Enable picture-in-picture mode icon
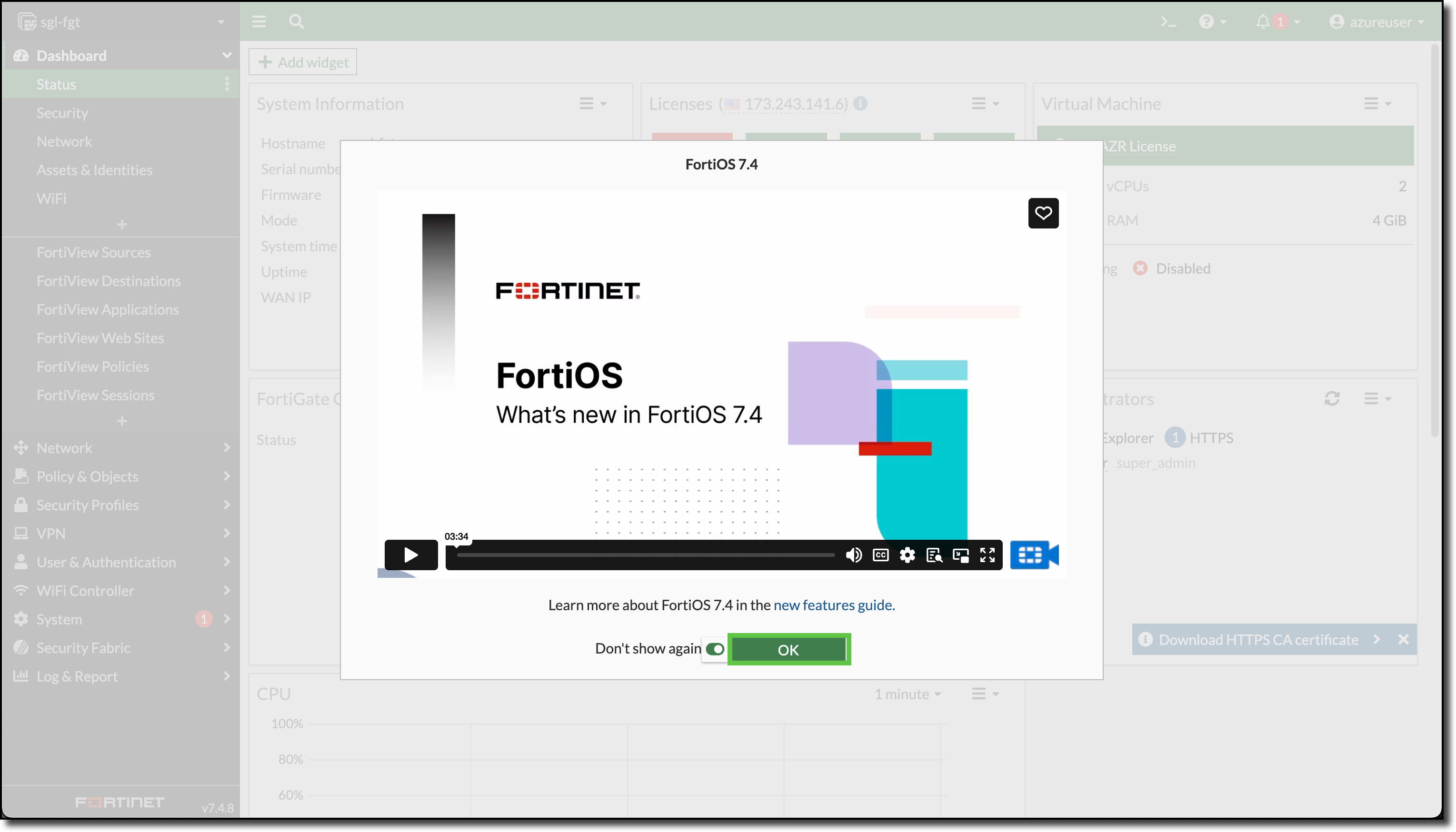This screenshot has height=832, width=1456. pos(960,555)
